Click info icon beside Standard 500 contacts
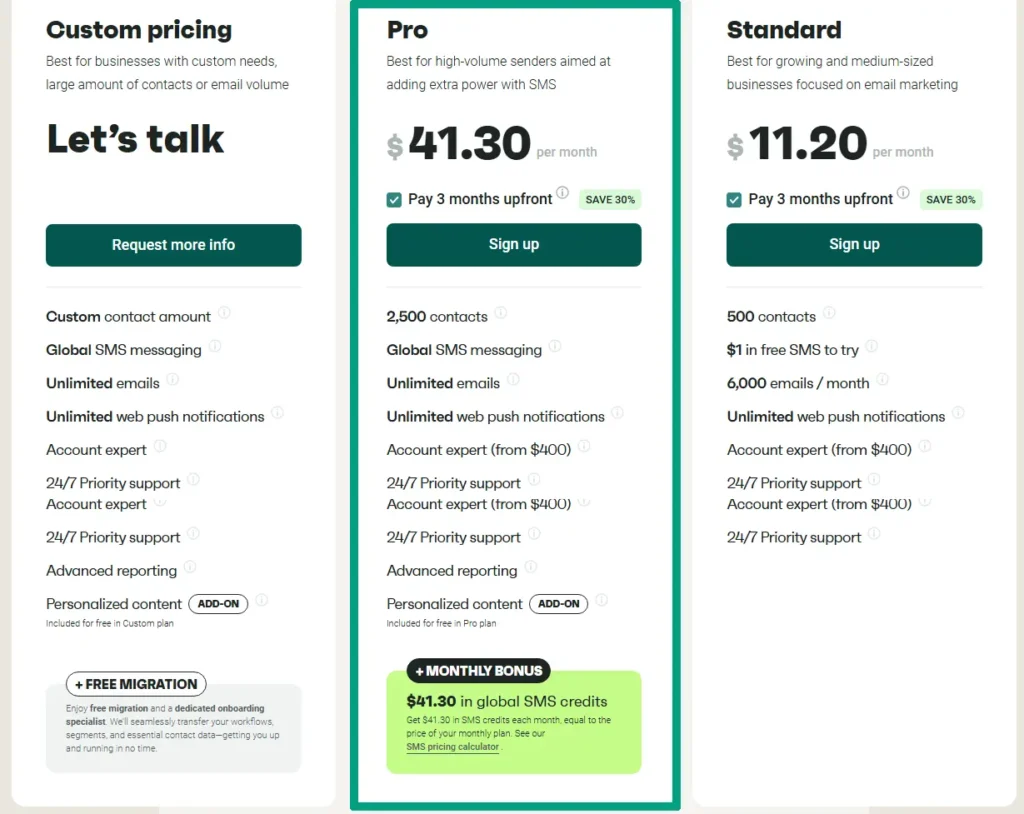This screenshot has width=1024, height=814. [x=829, y=313]
